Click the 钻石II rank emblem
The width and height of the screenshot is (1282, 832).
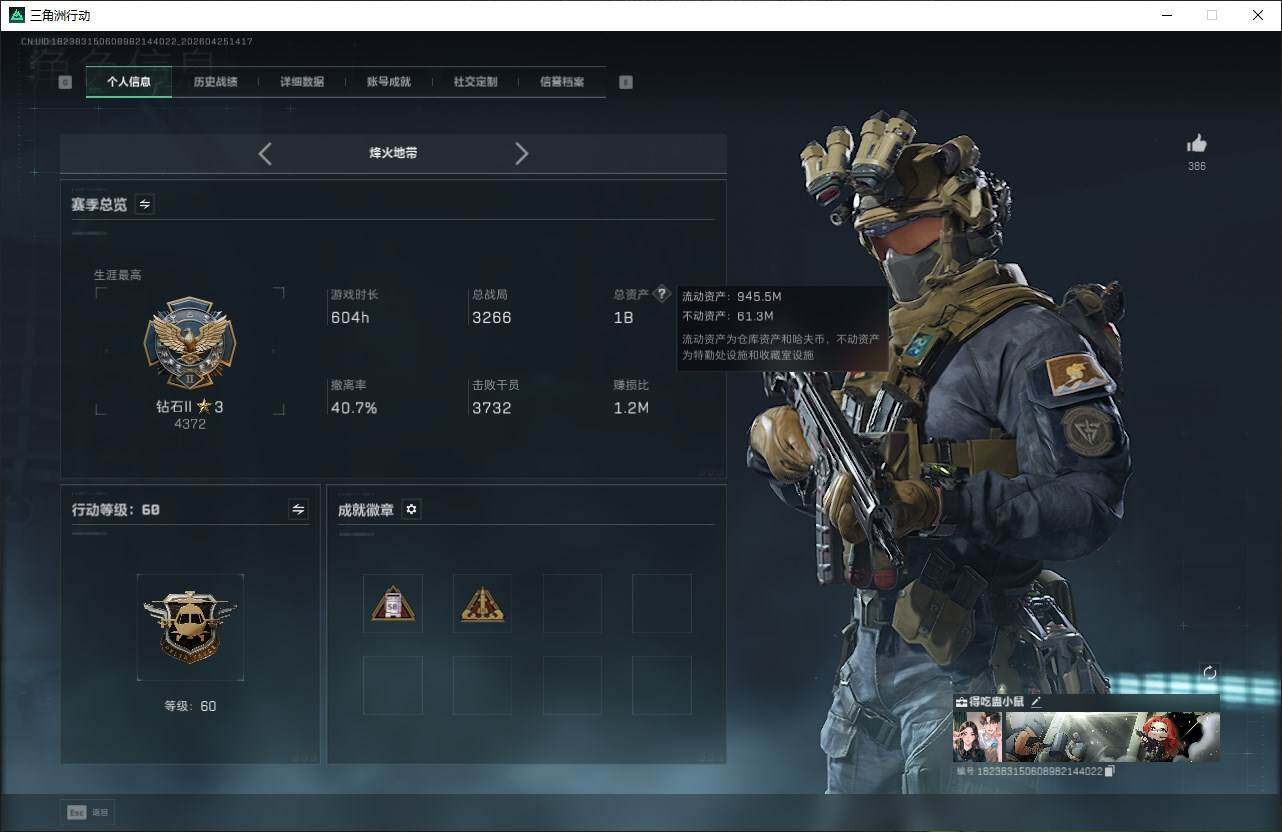pyautogui.click(x=190, y=343)
